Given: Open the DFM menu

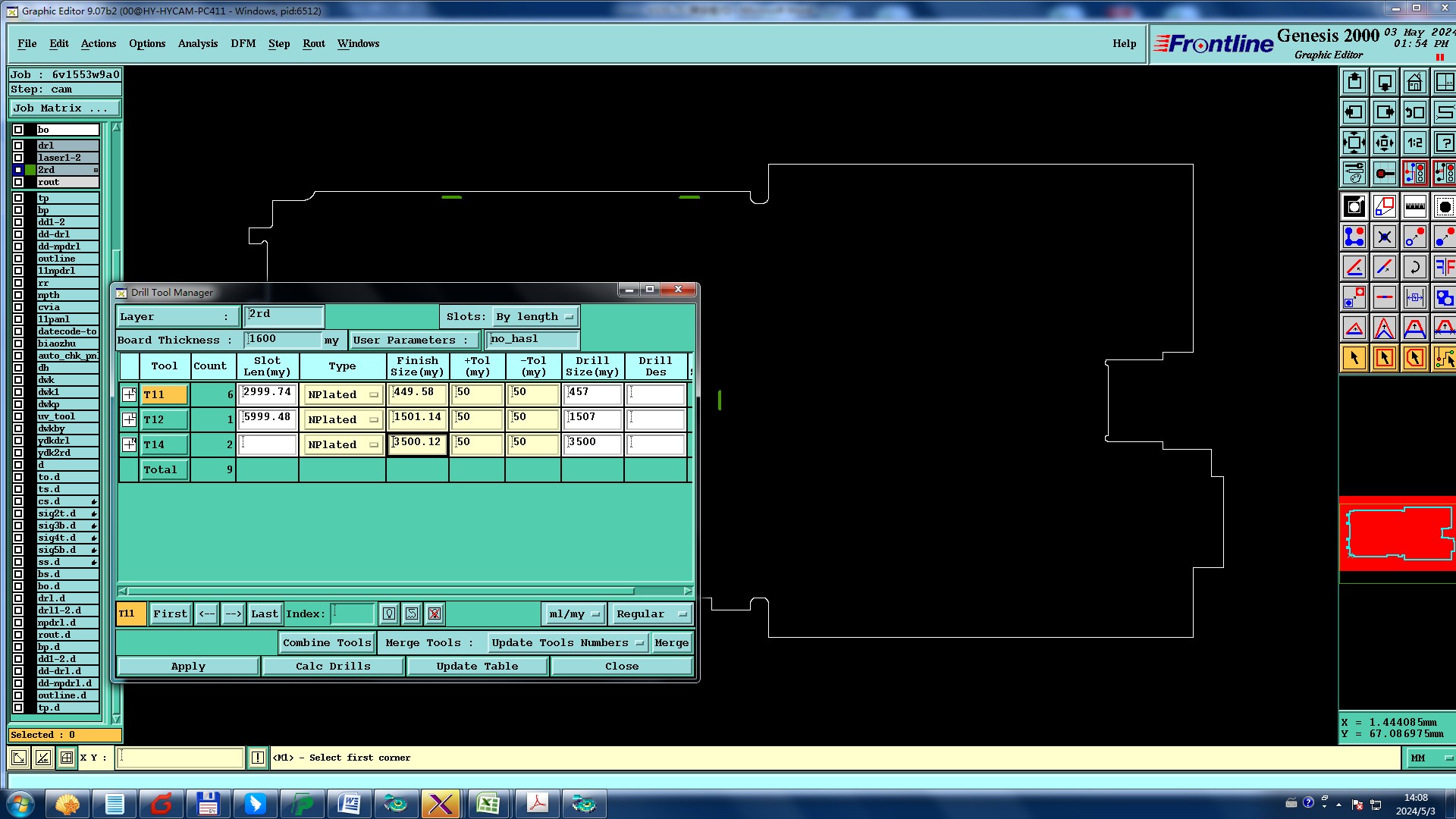Looking at the screenshot, I should (243, 43).
